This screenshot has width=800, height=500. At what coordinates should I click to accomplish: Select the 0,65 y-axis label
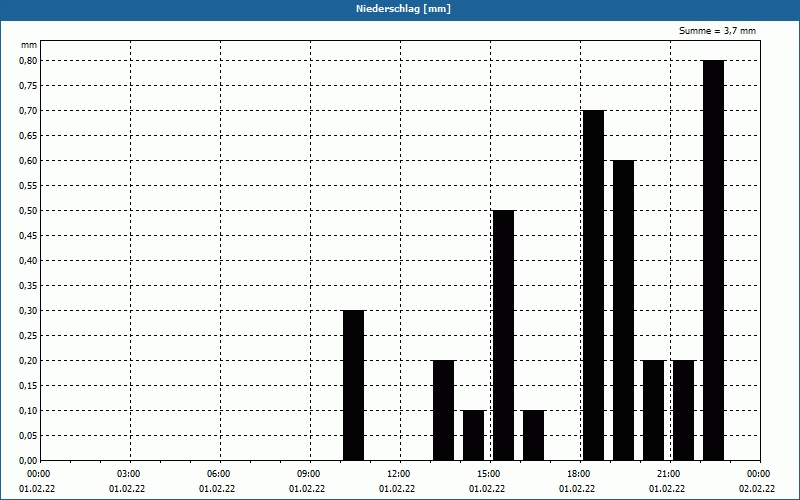(28, 136)
